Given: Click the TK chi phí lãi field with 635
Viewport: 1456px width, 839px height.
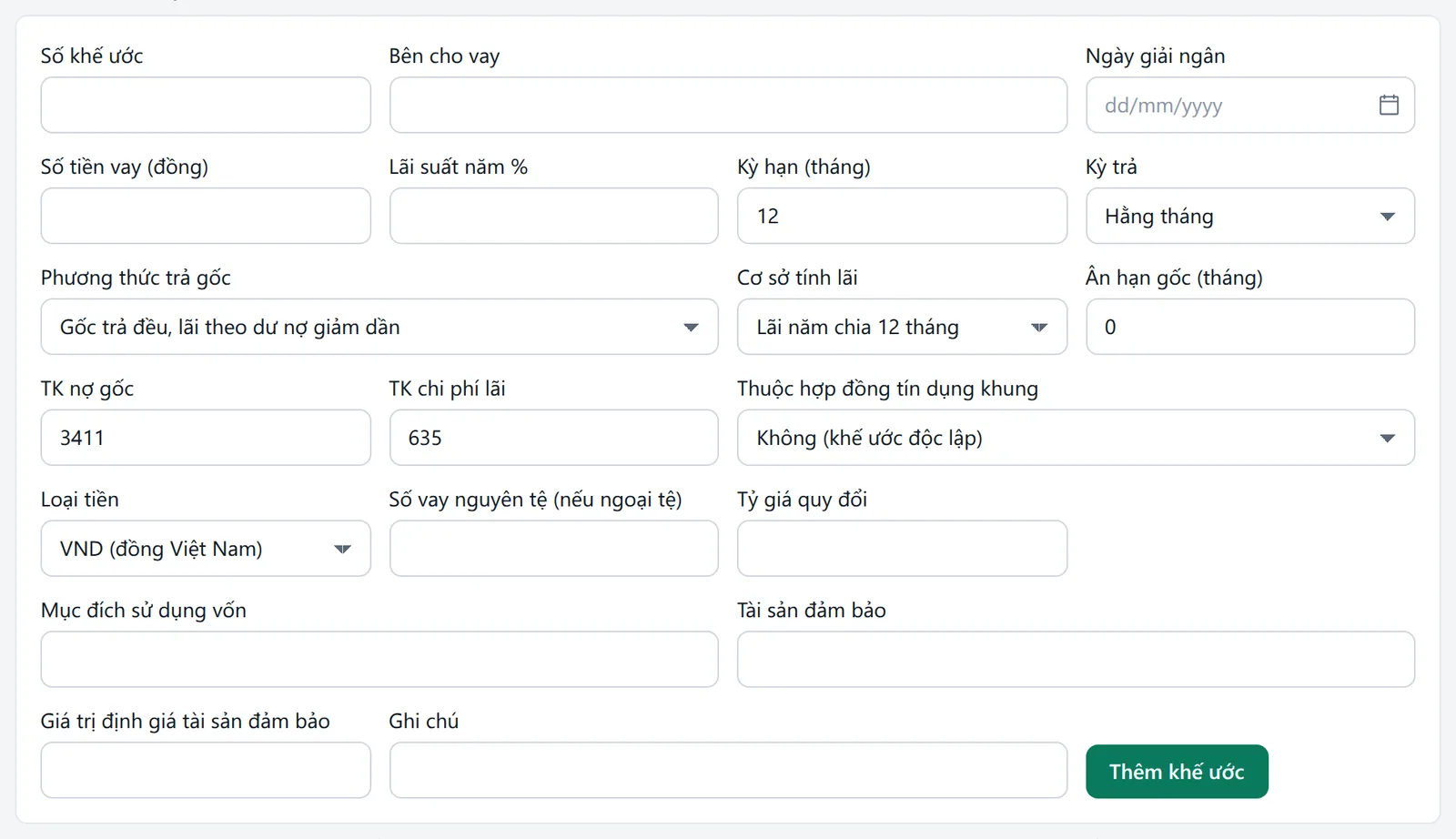Looking at the screenshot, I should [554, 438].
